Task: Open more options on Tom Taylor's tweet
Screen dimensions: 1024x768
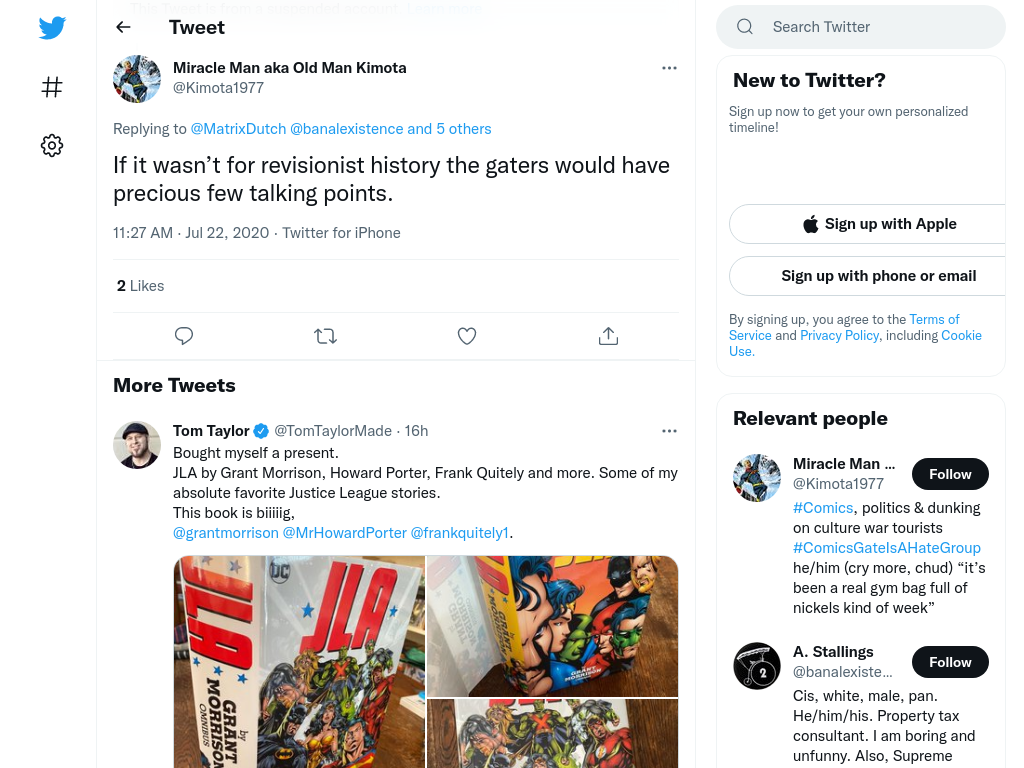Action: tap(669, 431)
